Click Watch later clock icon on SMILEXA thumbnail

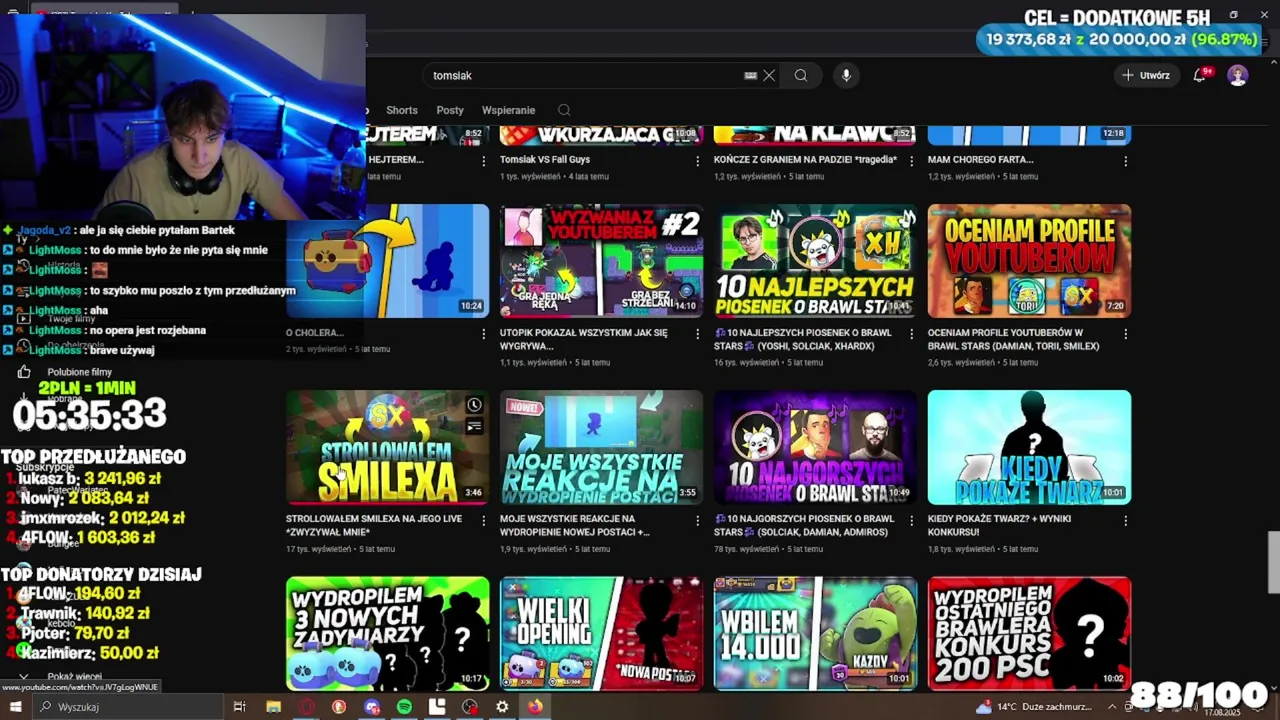tap(474, 405)
